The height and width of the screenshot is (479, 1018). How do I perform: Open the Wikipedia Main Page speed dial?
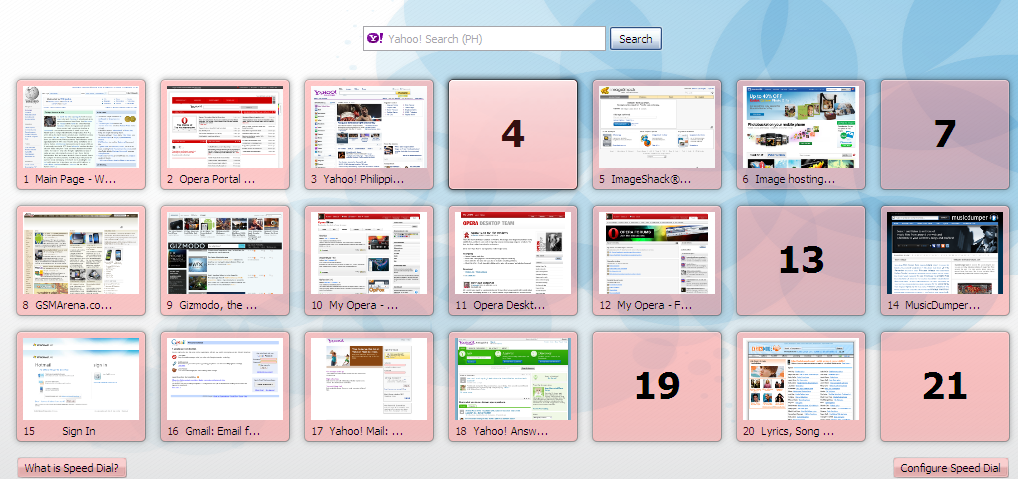point(81,128)
